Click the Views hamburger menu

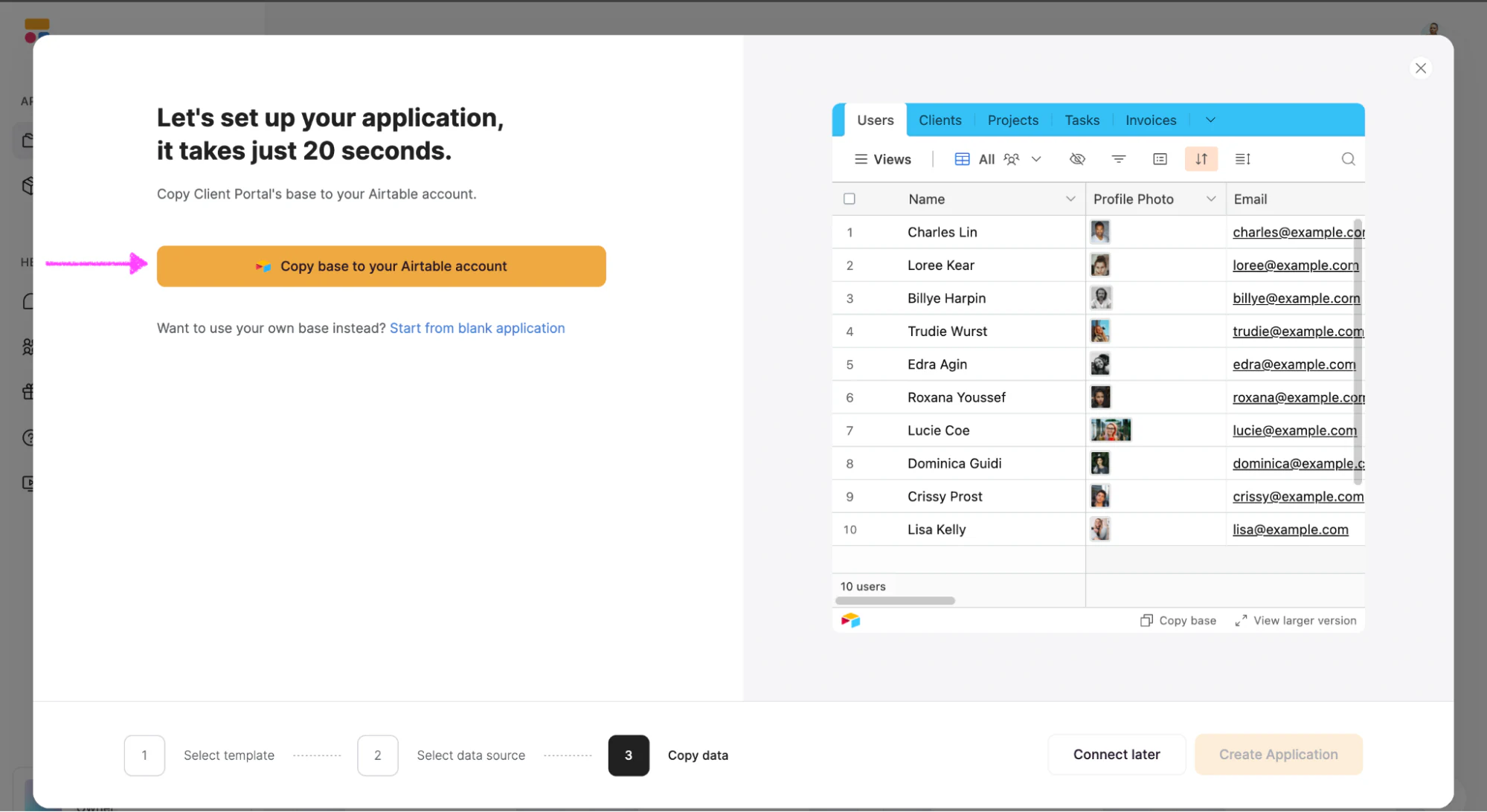pyautogui.click(x=882, y=159)
